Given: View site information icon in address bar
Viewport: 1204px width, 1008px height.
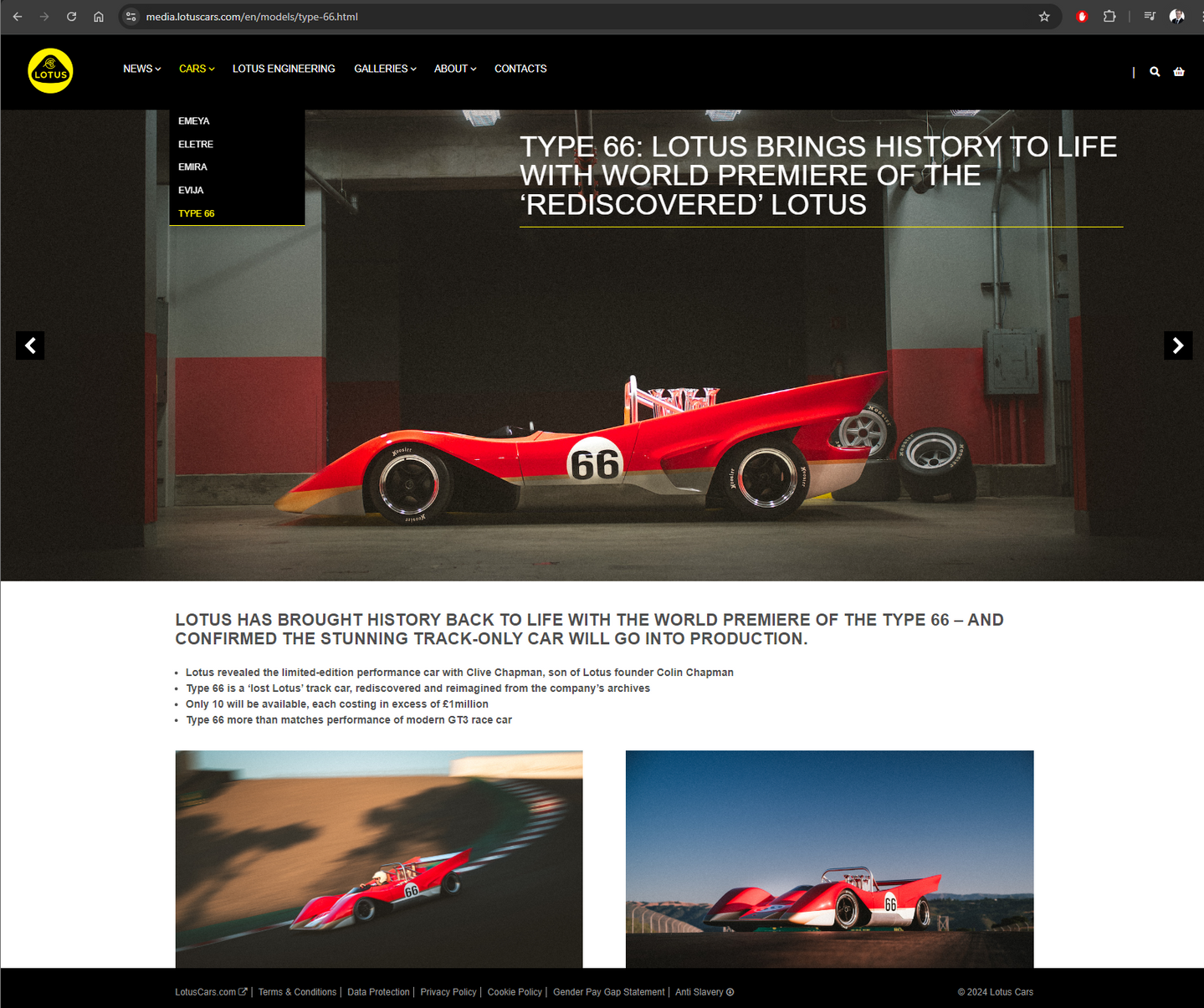Looking at the screenshot, I should 131,17.
